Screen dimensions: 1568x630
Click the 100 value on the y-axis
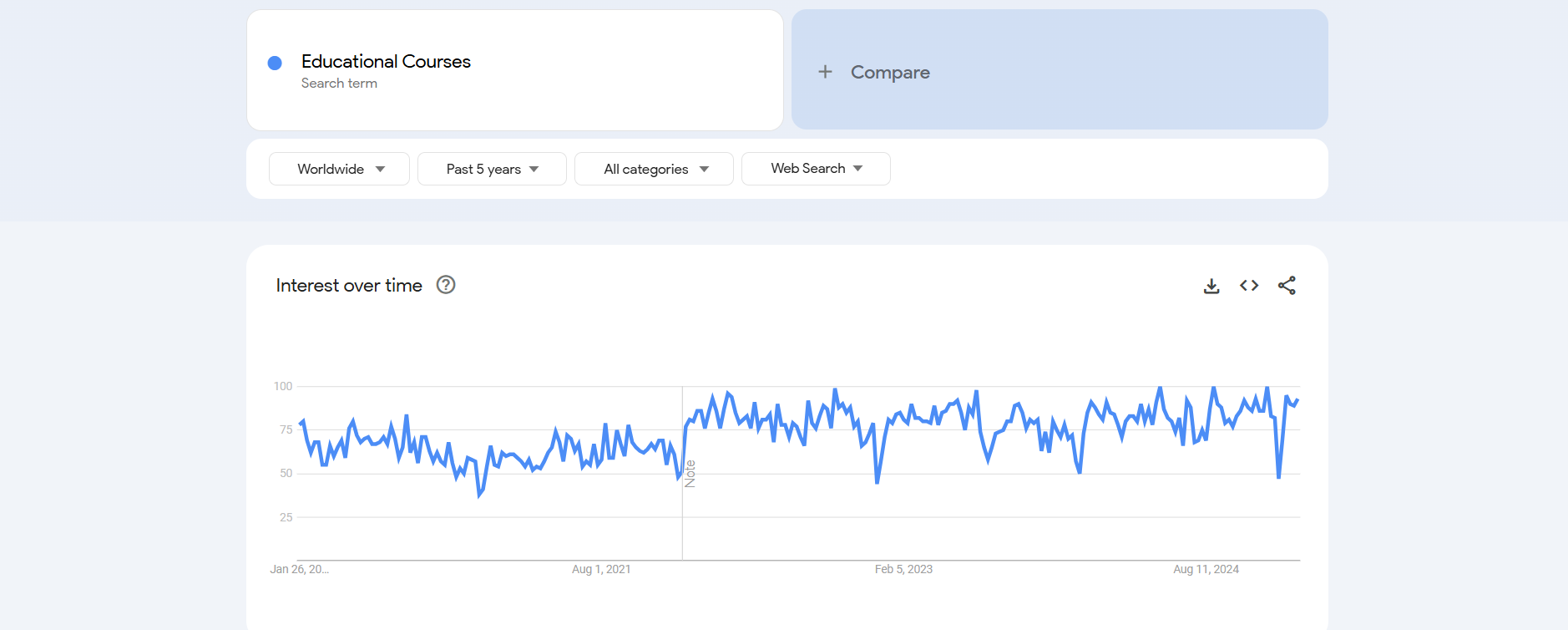[x=283, y=386]
